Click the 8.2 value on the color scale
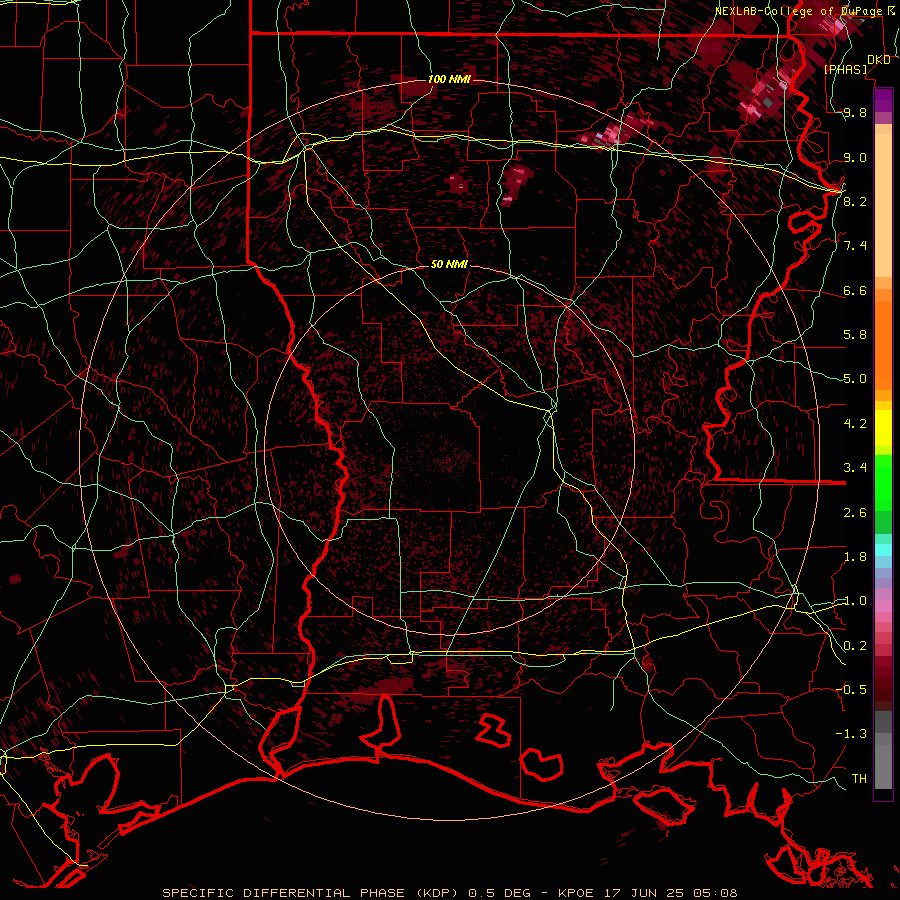The height and width of the screenshot is (900, 900). tap(855, 201)
